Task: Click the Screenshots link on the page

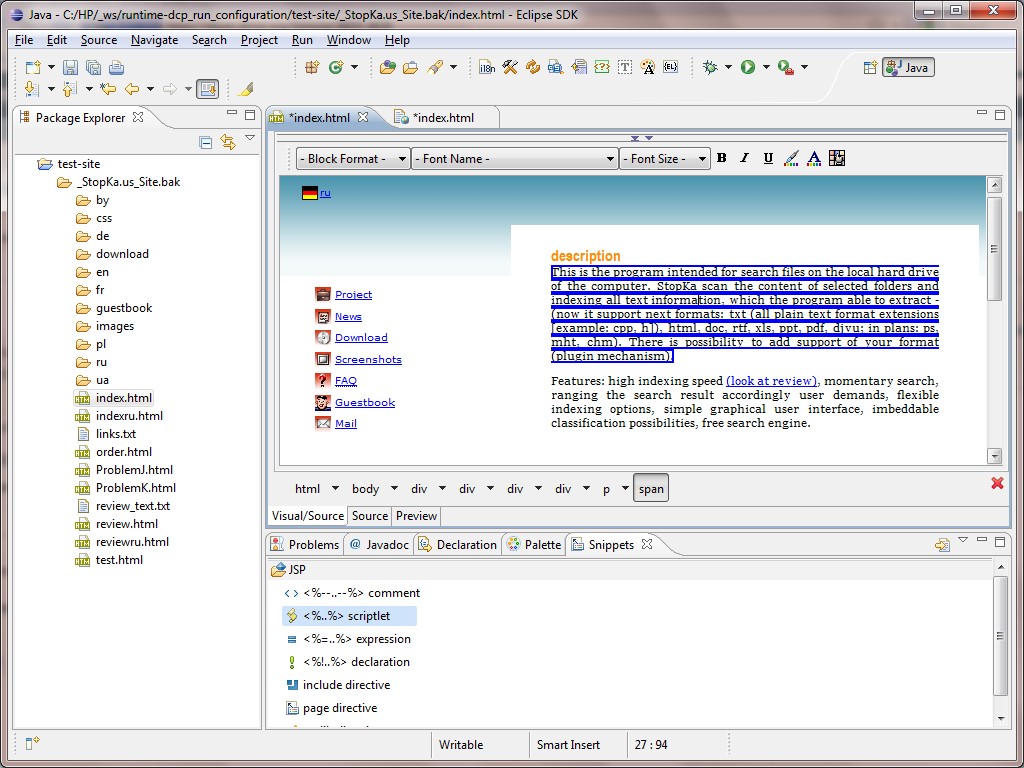Action: 368,359
